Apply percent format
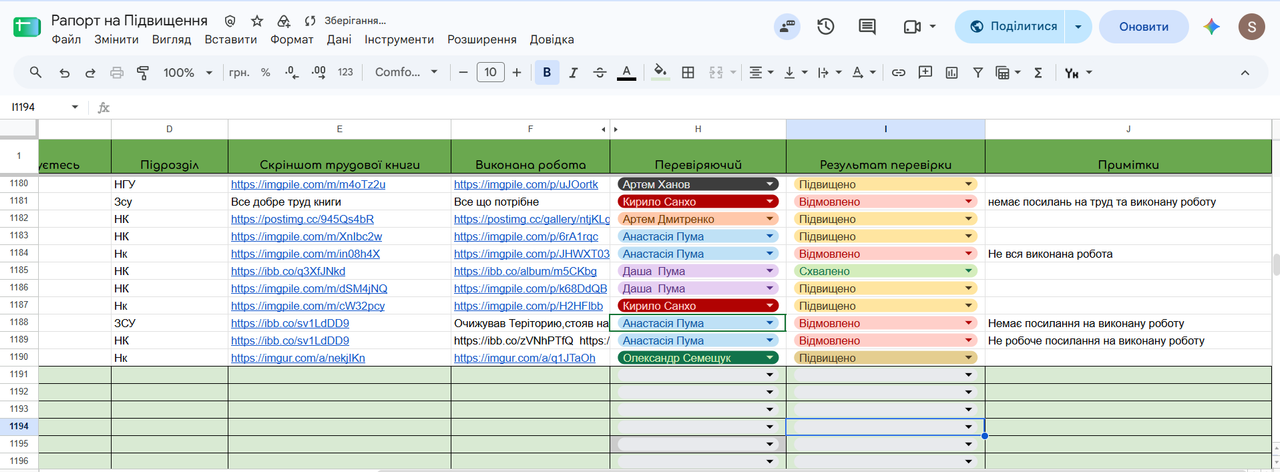The image size is (1280, 472). [x=265, y=72]
